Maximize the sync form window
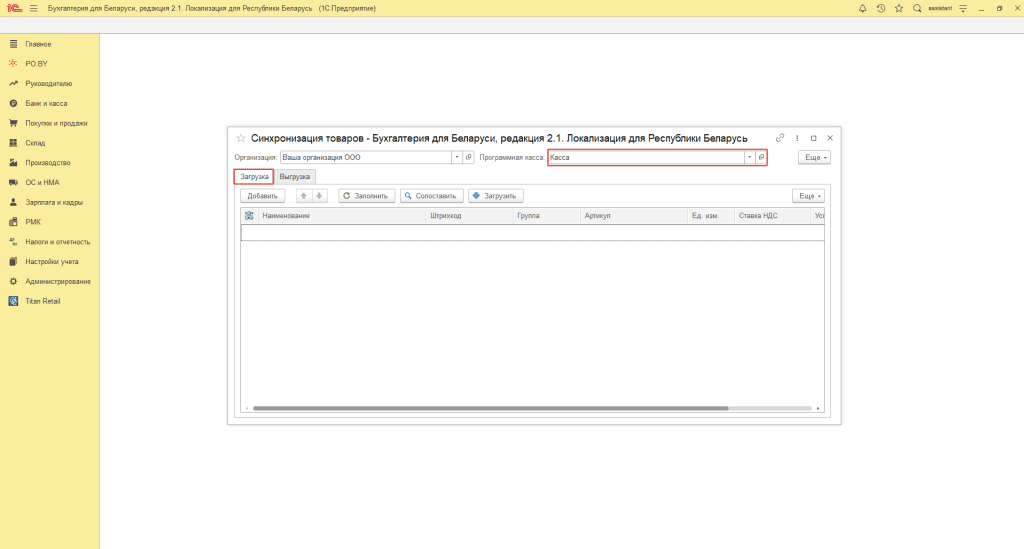1024x549 pixels. click(x=813, y=138)
